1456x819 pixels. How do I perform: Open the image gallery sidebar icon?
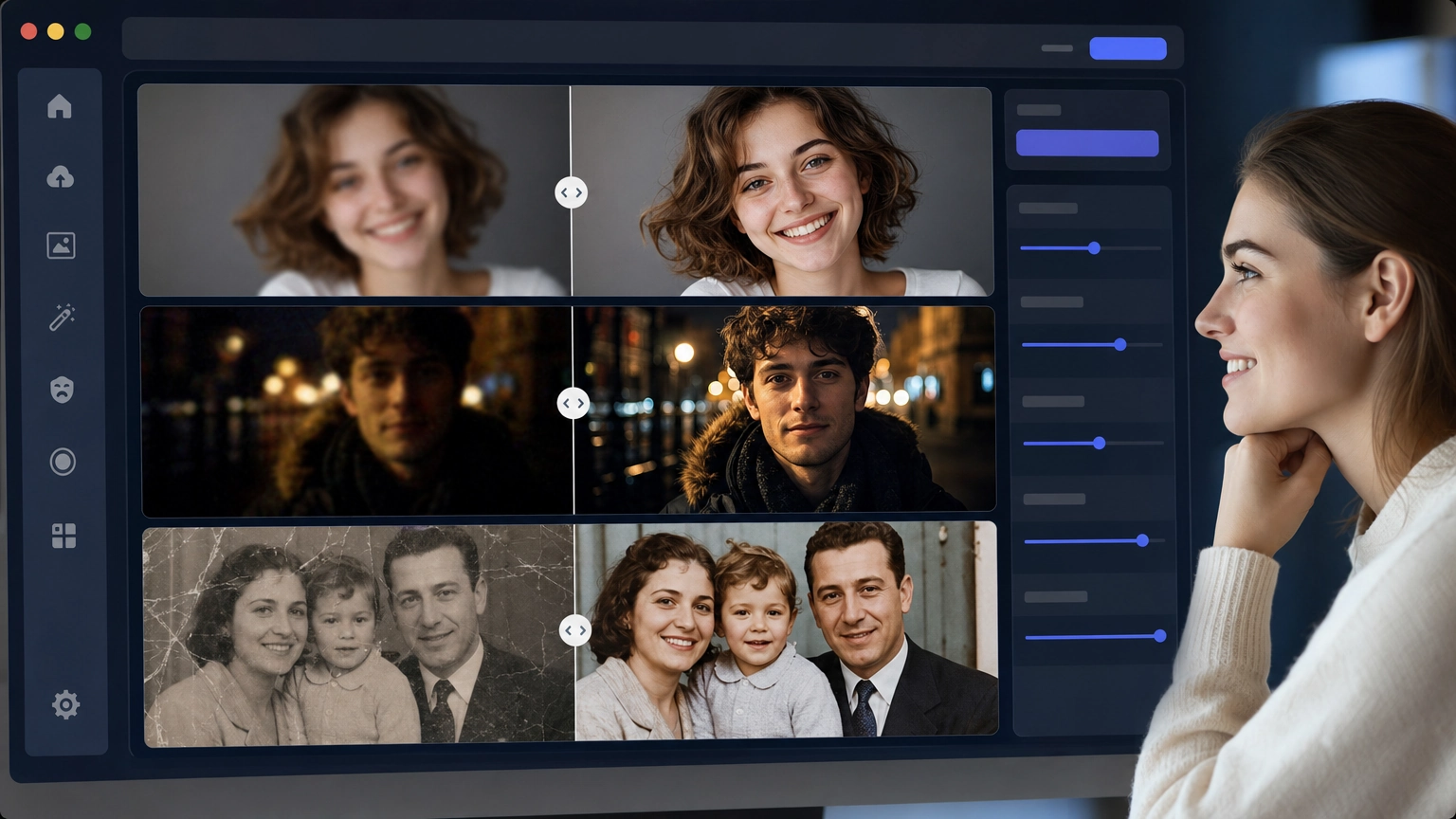tap(61, 246)
